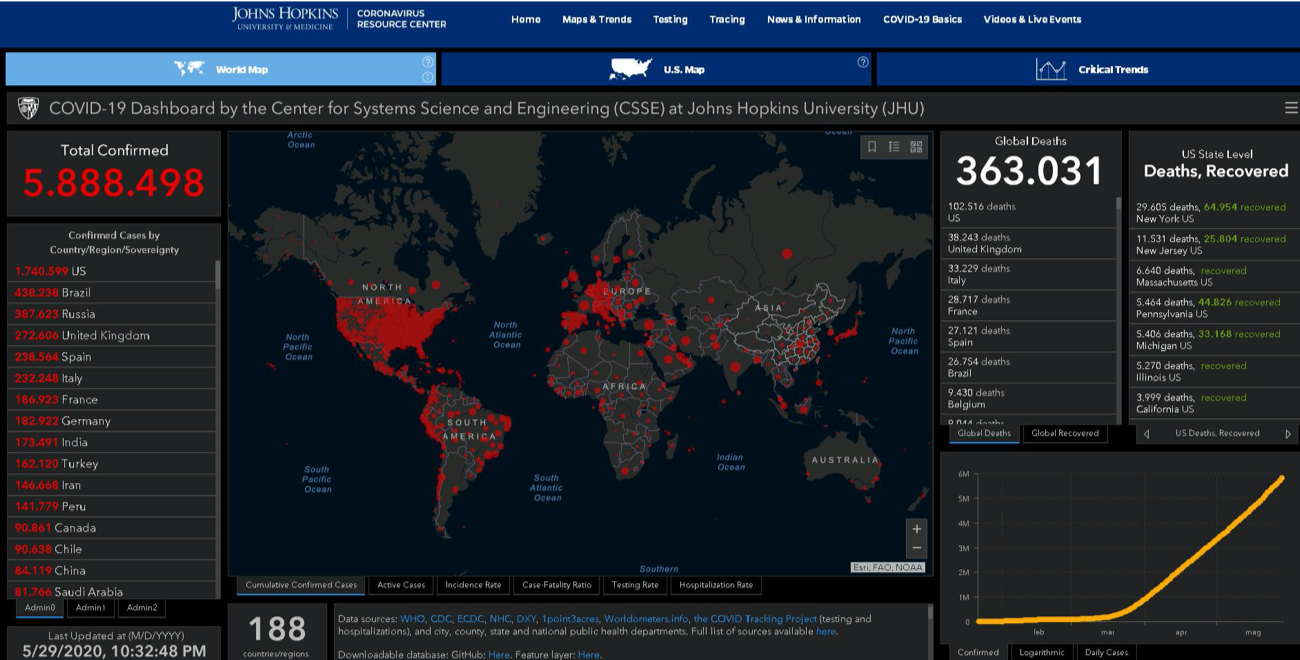This screenshot has width=1300, height=660.
Task: Click the world map globe icon
Action: tap(189, 69)
